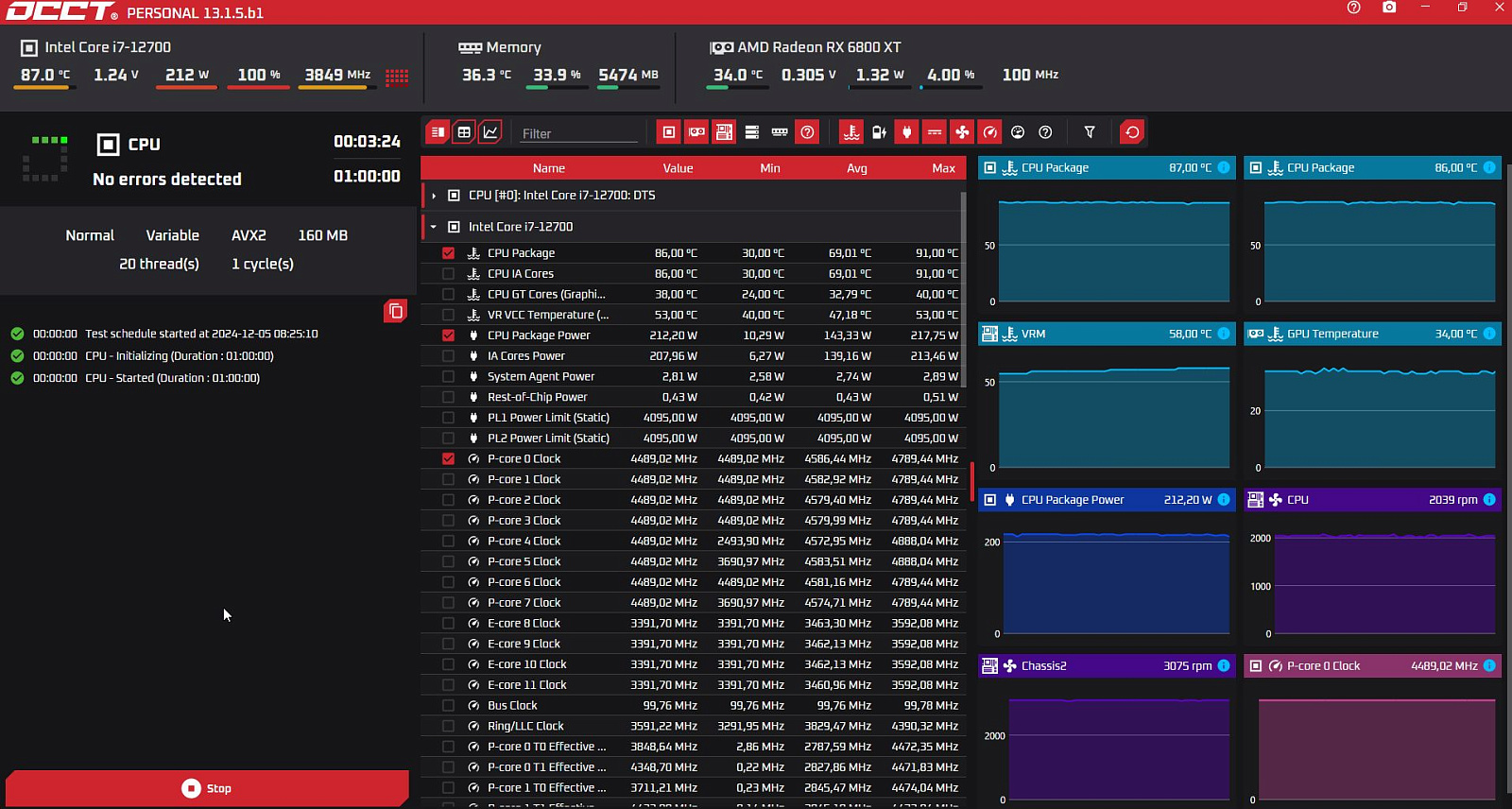Uncheck the CPU Package Power checkbox
The image size is (1512, 809).
click(x=449, y=336)
